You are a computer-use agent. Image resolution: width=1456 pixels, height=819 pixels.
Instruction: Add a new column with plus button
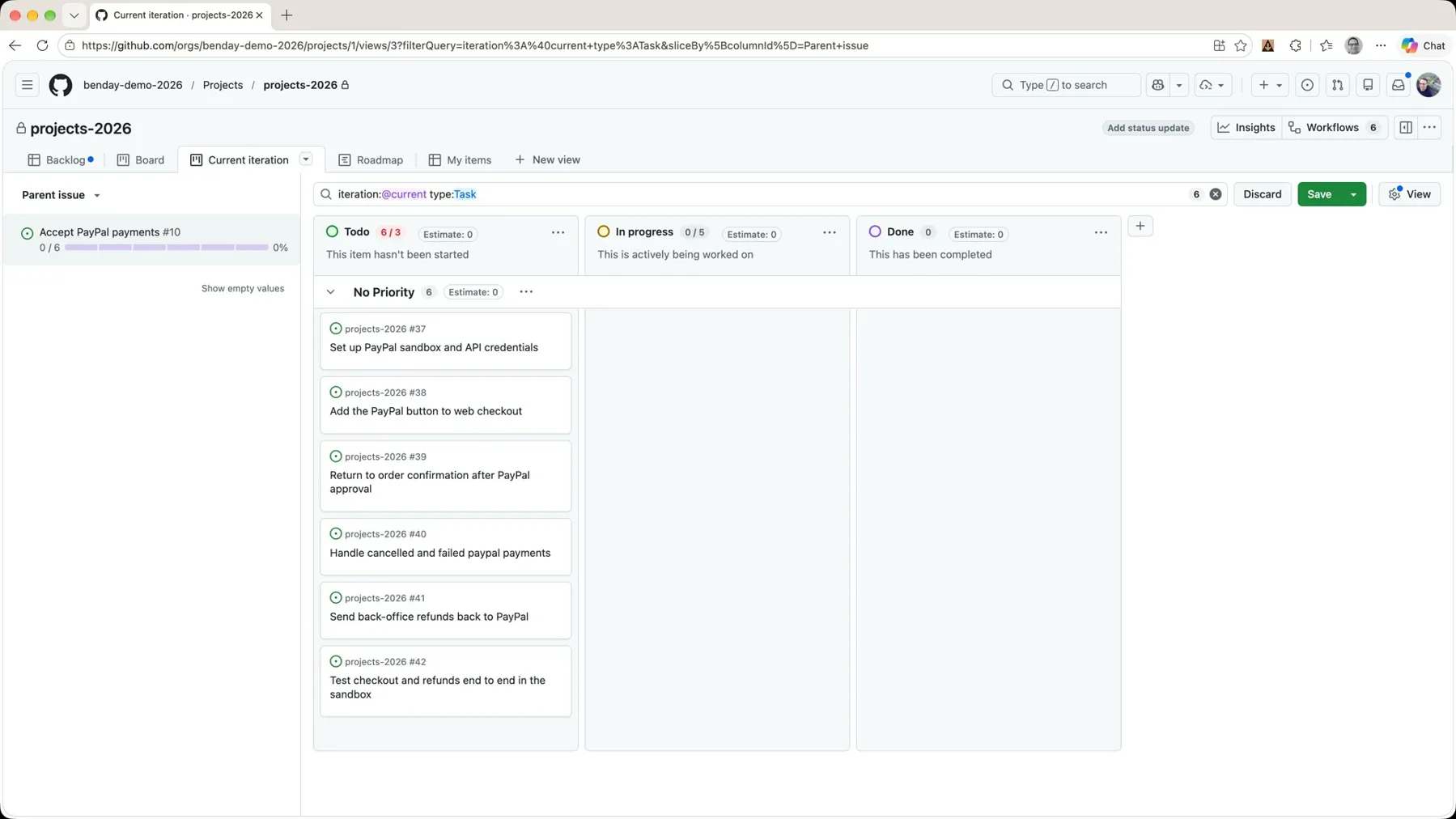[1140, 226]
